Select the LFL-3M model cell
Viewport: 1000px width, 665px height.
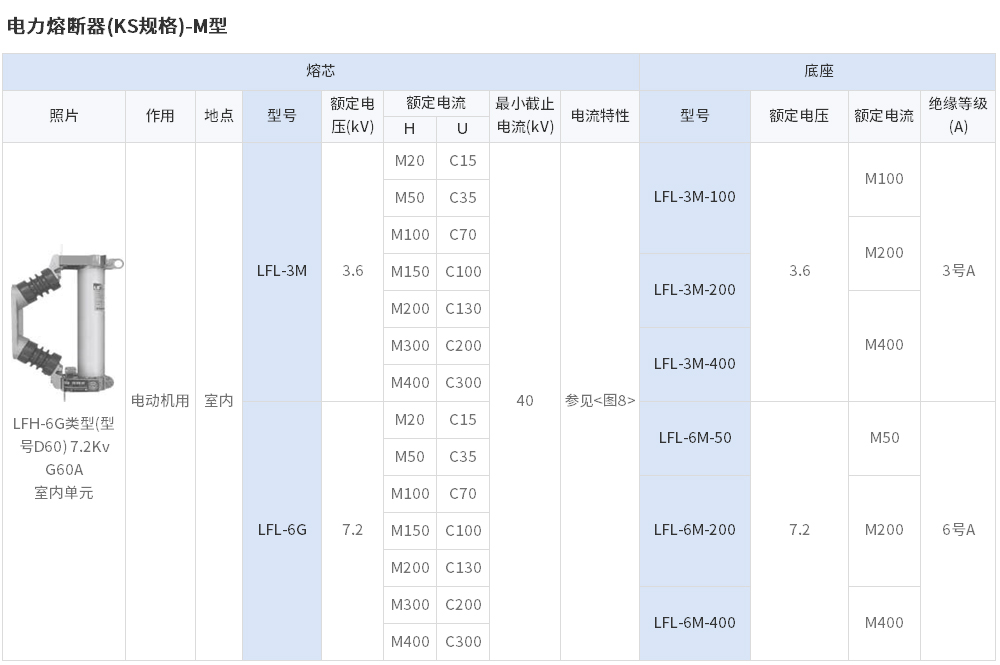[282, 272]
